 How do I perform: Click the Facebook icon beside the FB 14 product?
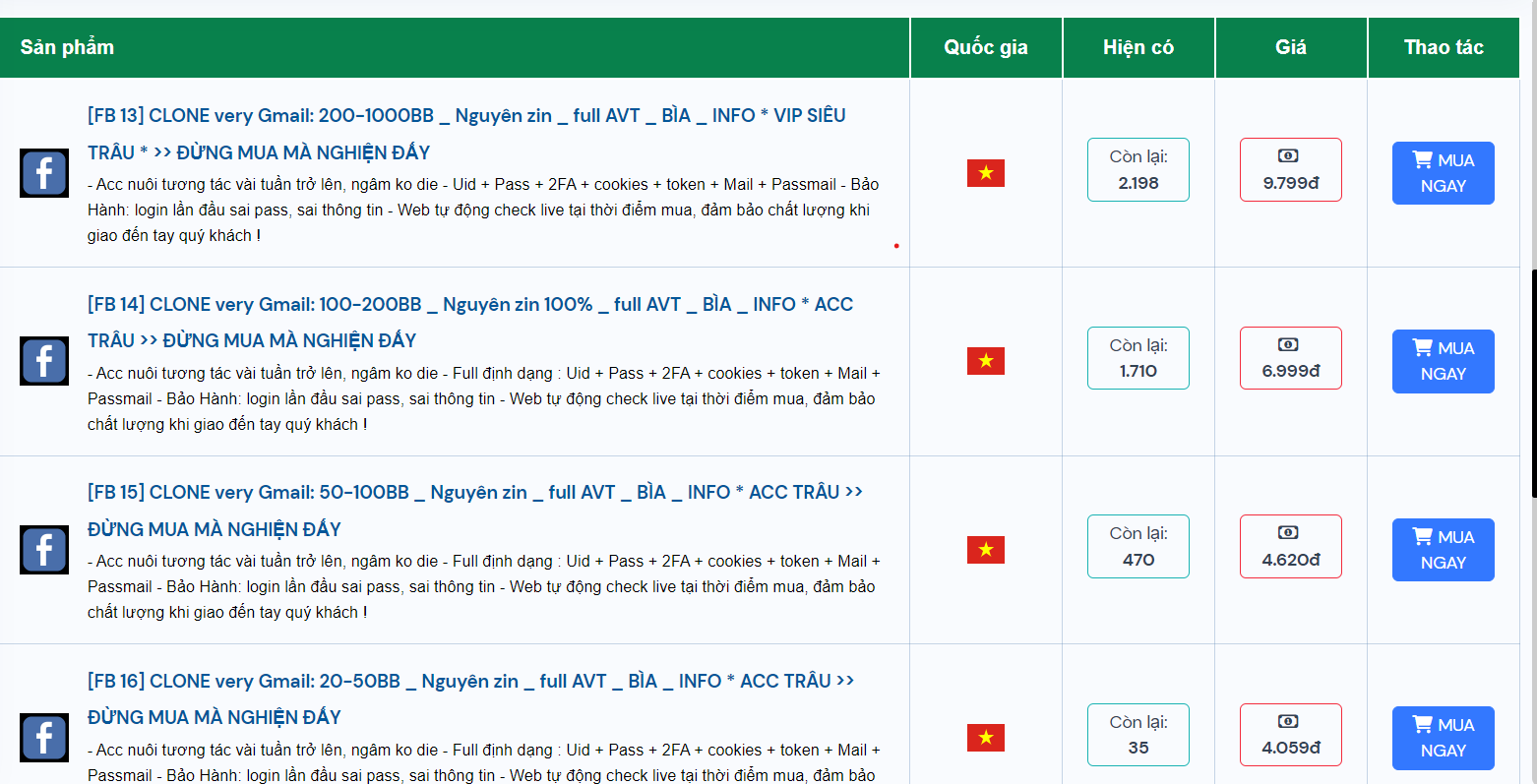44,361
